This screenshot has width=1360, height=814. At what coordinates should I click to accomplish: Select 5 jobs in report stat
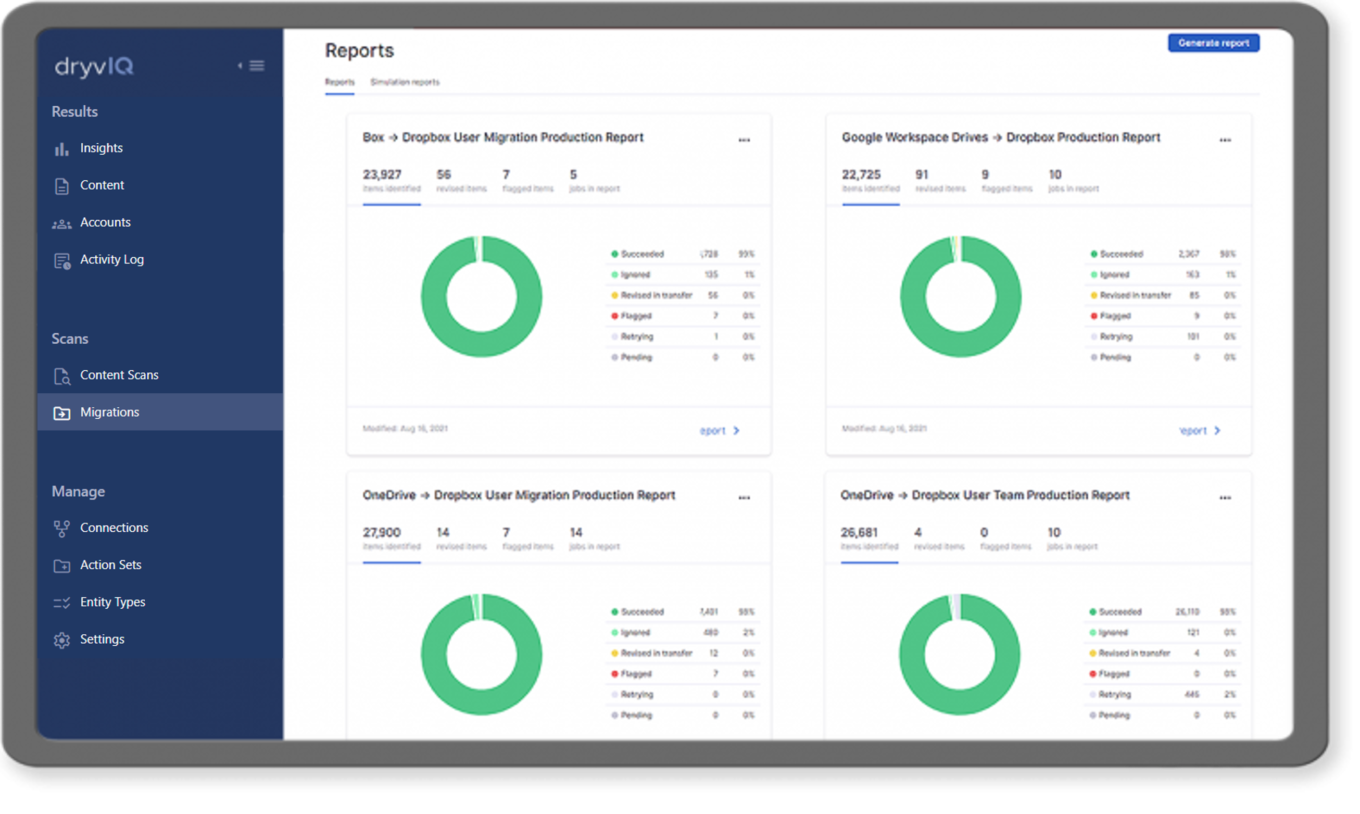tap(594, 181)
